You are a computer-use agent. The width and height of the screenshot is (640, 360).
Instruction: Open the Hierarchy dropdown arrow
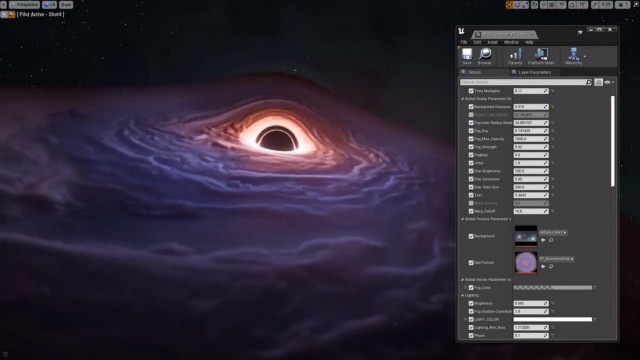pos(584,56)
